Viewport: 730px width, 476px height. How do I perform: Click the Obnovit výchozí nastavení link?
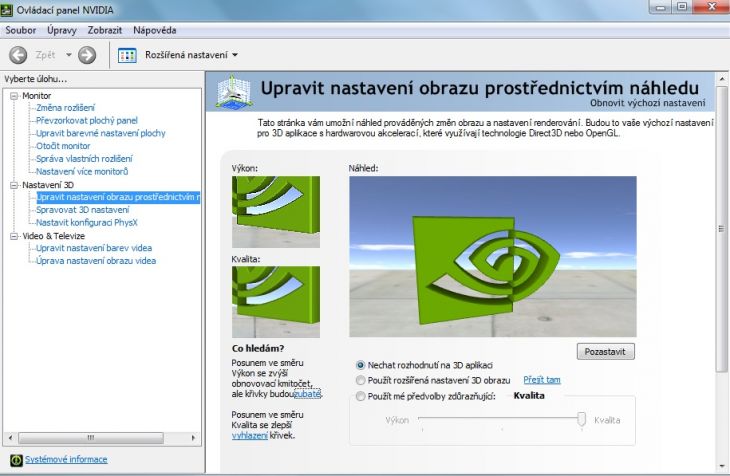[648, 103]
